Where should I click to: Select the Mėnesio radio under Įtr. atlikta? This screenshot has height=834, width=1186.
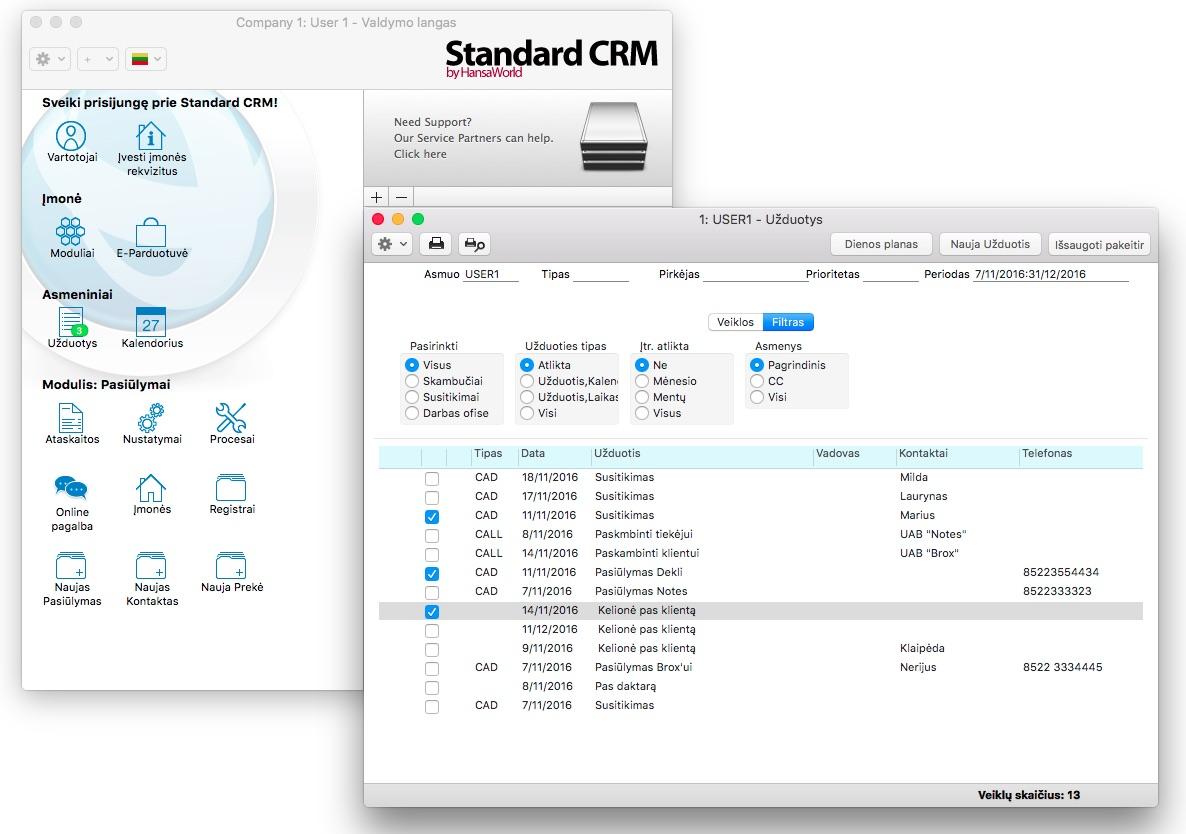642,381
